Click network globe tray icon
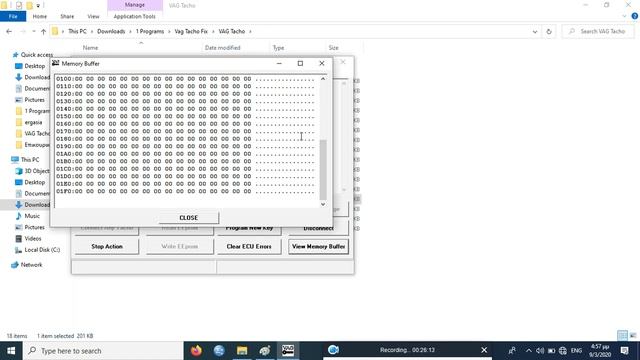 (563, 351)
